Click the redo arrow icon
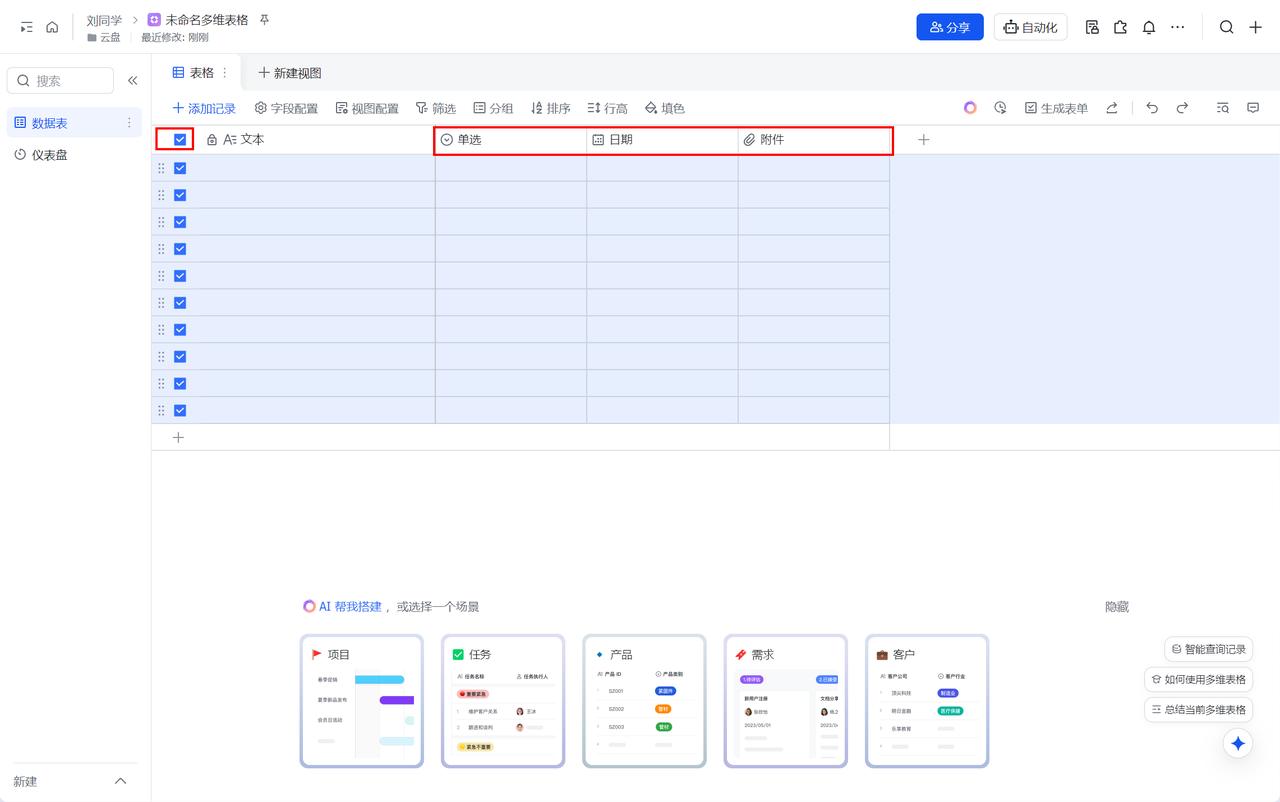 (x=1182, y=108)
